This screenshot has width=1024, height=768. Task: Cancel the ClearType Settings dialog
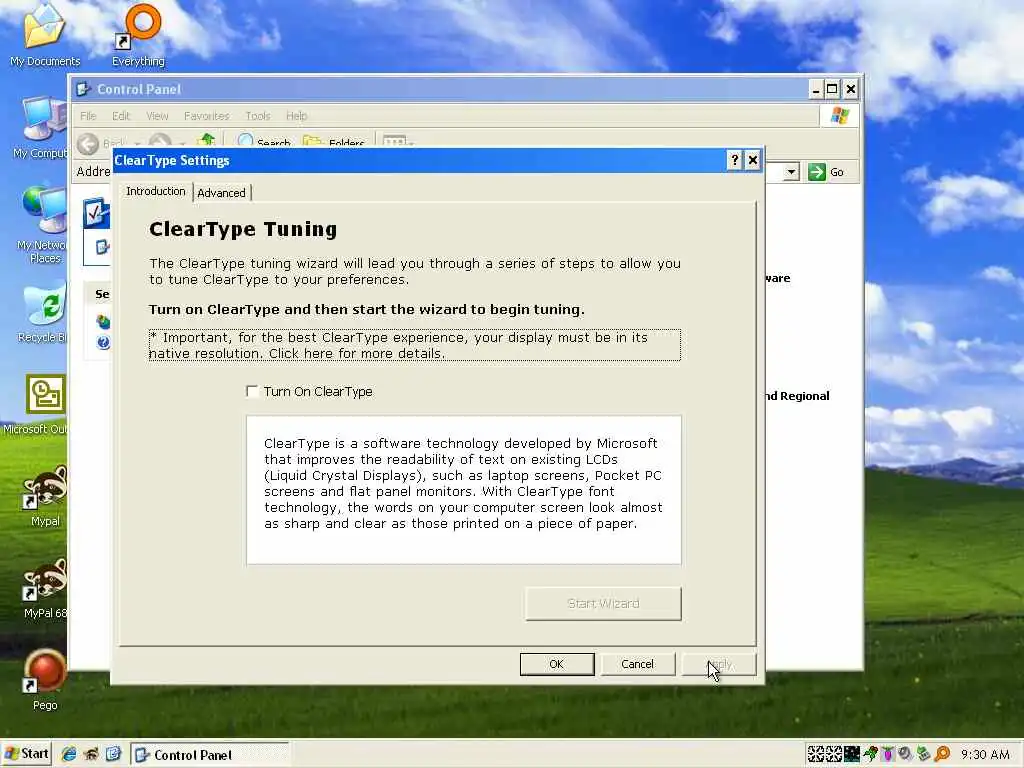[637, 664]
